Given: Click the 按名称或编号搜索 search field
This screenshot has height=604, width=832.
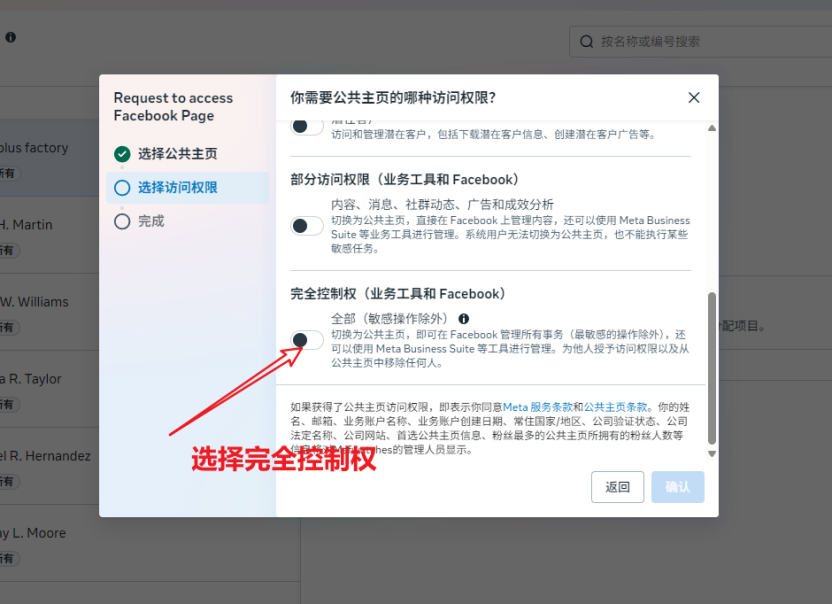Looking at the screenshot, I should (700, 41).
